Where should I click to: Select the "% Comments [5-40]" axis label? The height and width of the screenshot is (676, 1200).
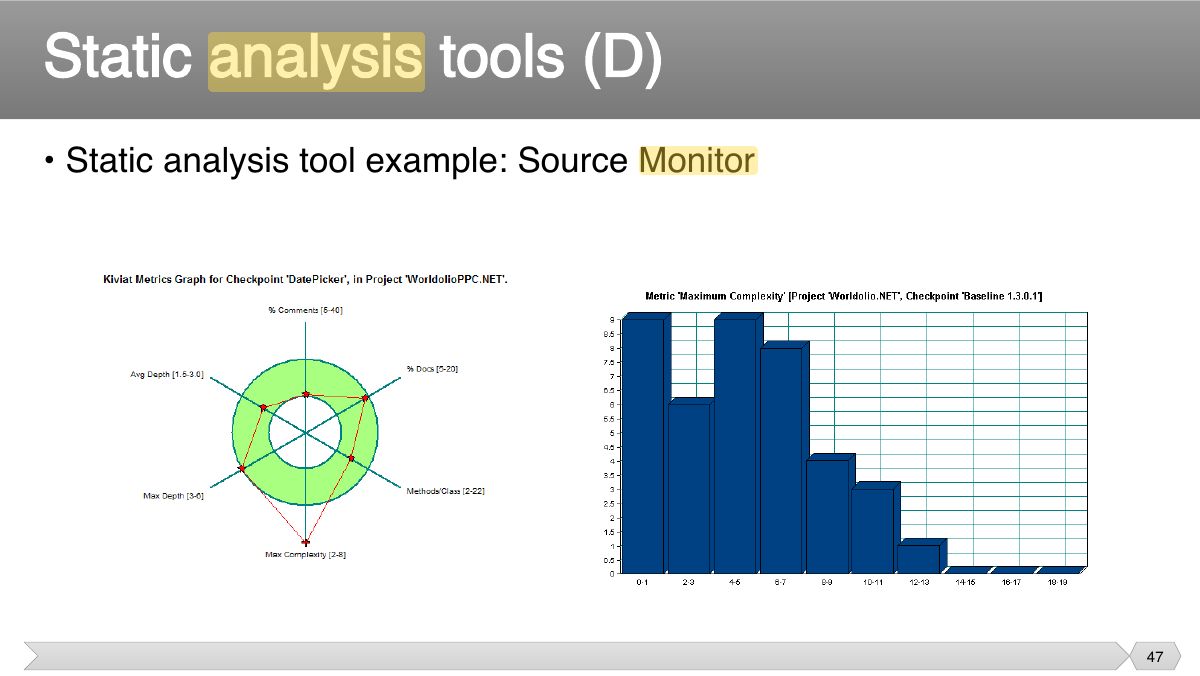(305, 311)
